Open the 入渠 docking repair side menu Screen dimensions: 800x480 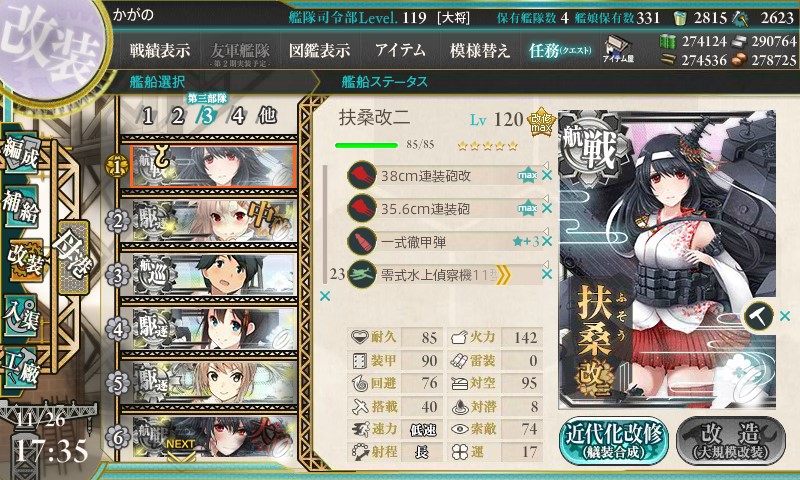[x=21, y=316]
